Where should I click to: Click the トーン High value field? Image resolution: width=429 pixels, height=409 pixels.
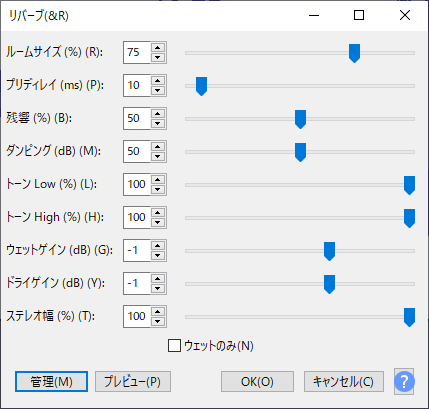point(137,217)
